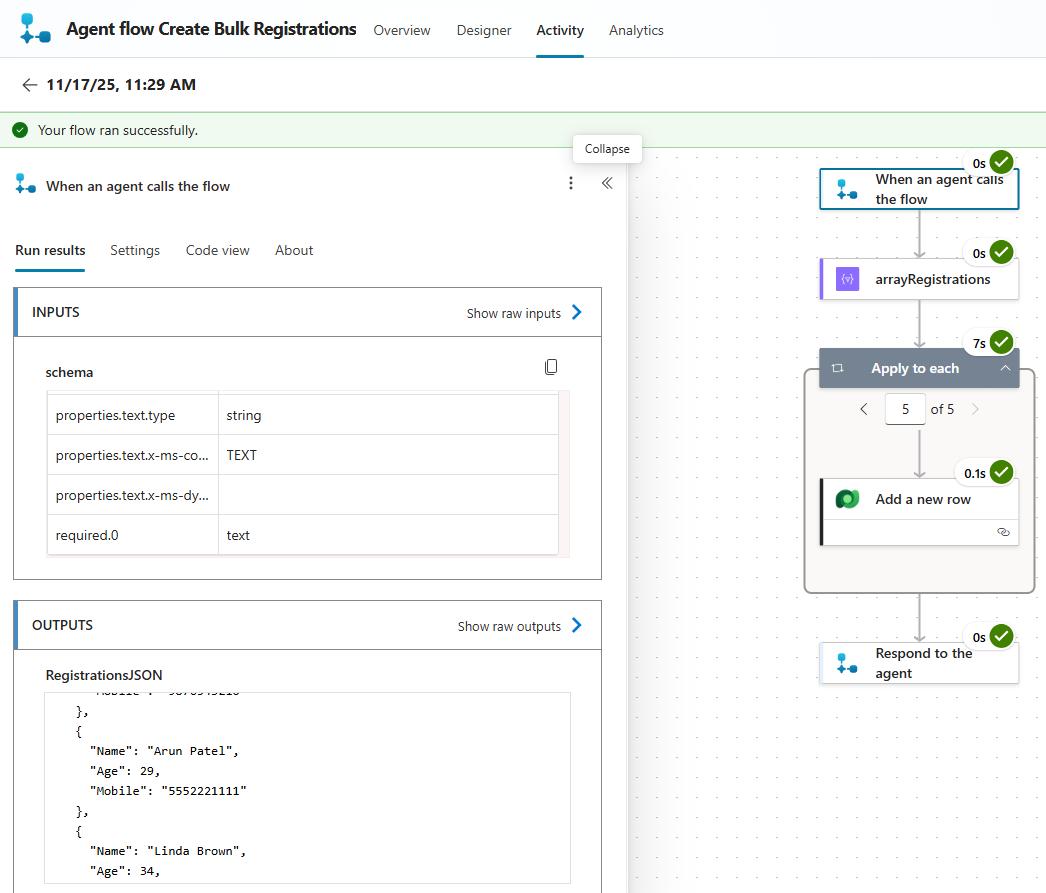The image size is (1046, 893).
Task: Expand Show raw outputs
Action: [x=520, y=626]
